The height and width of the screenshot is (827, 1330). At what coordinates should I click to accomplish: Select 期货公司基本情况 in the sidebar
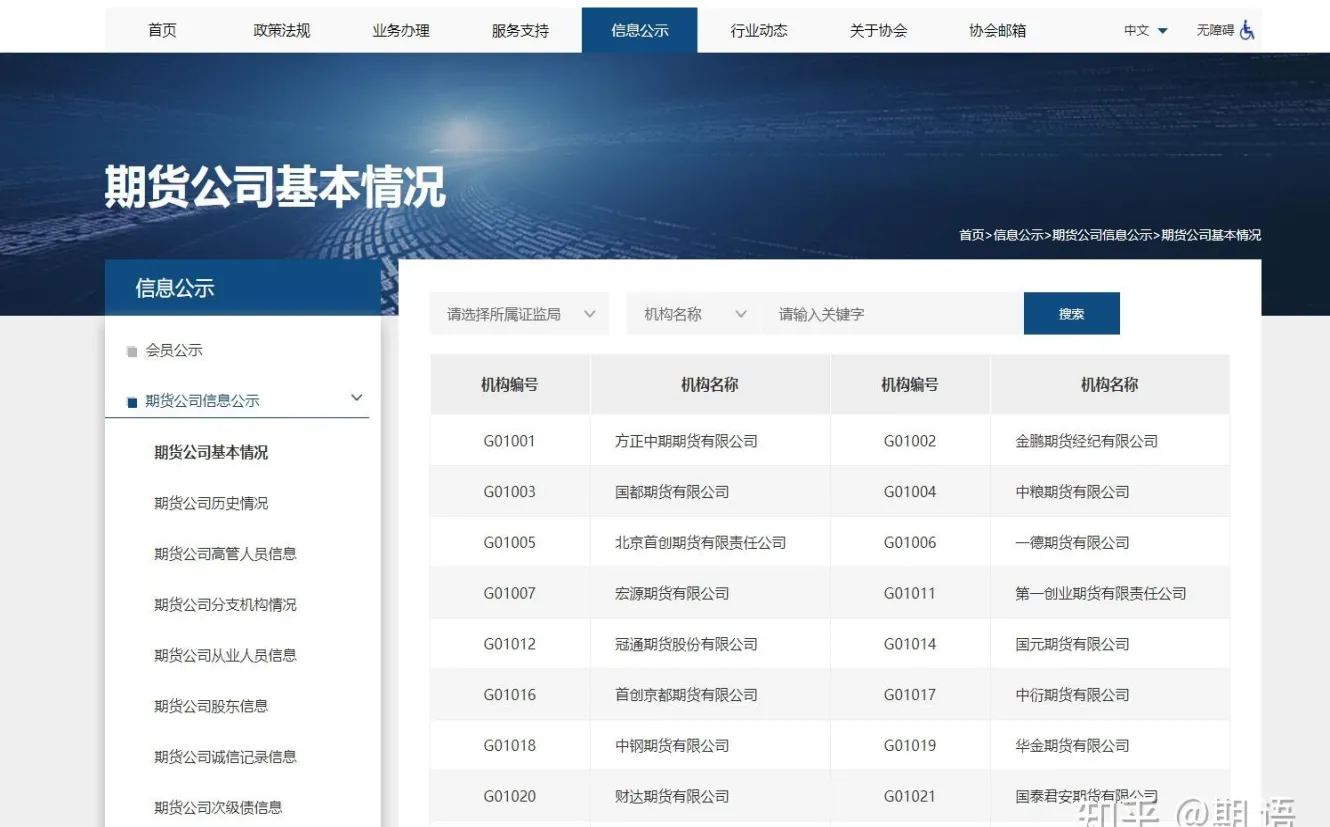point(211,452)
